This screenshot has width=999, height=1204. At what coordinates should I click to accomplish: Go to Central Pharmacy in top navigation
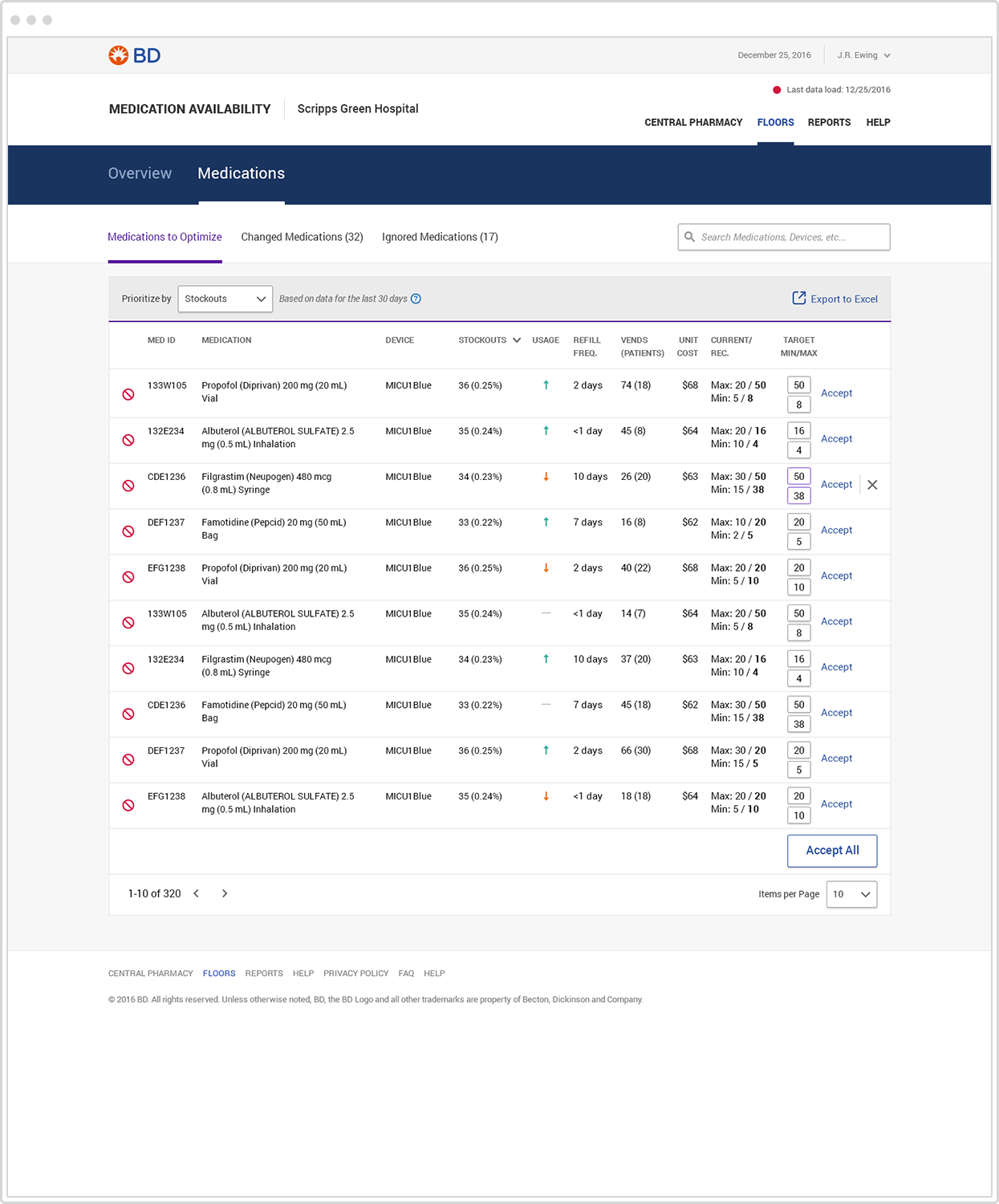[x=693, y=123]
